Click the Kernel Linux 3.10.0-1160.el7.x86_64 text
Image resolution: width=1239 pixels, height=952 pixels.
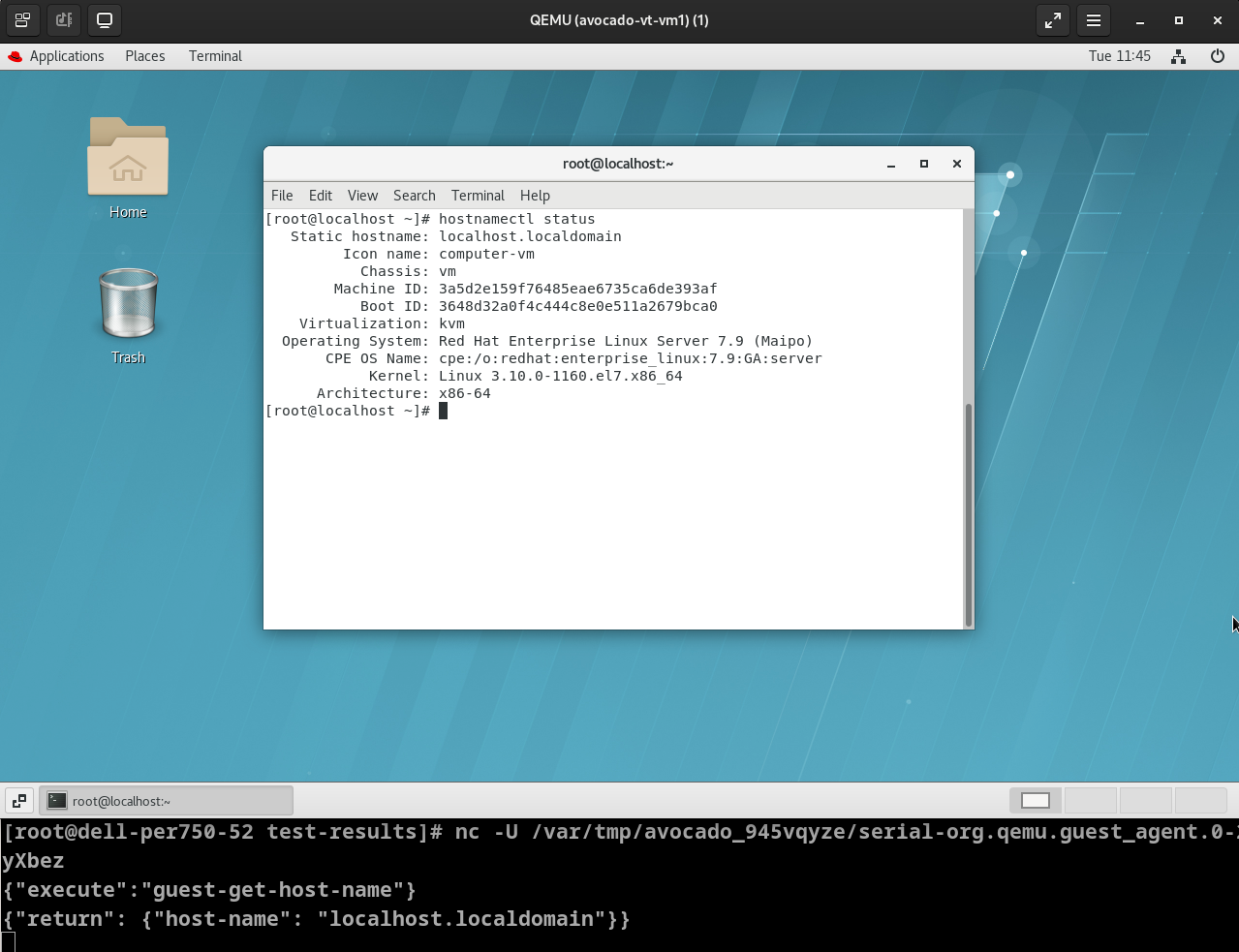click(561, 376)
